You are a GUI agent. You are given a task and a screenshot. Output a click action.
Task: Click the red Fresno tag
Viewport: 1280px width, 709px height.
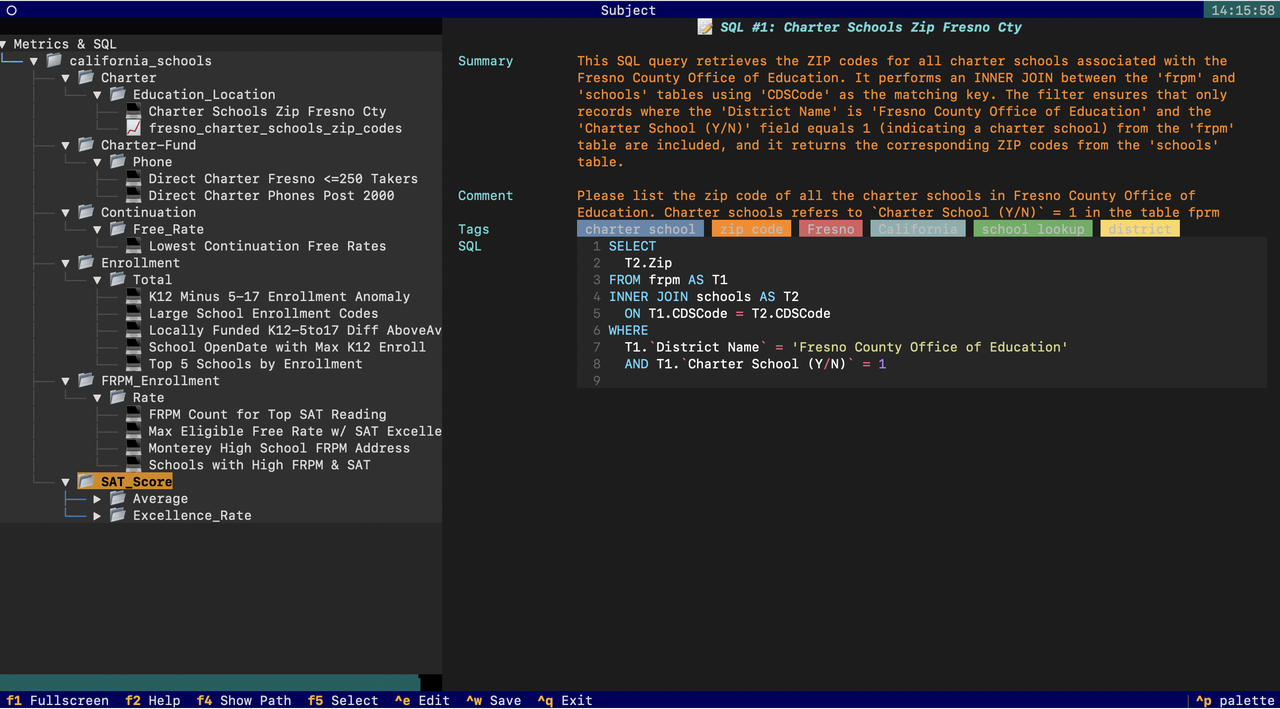pos(831,229)
